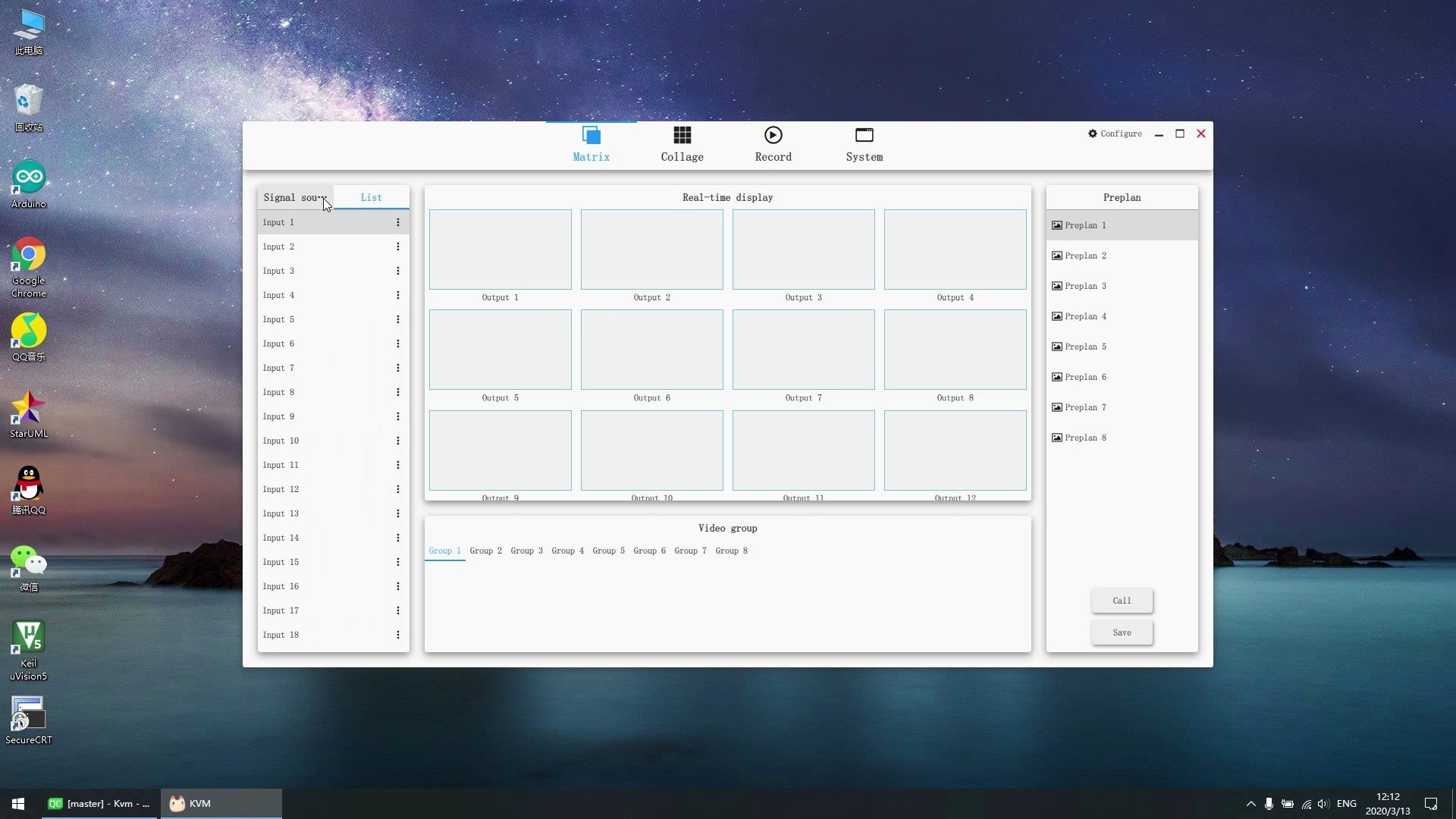Expand Input 14 options menu

pyautogui.click(x=398, y=537)
